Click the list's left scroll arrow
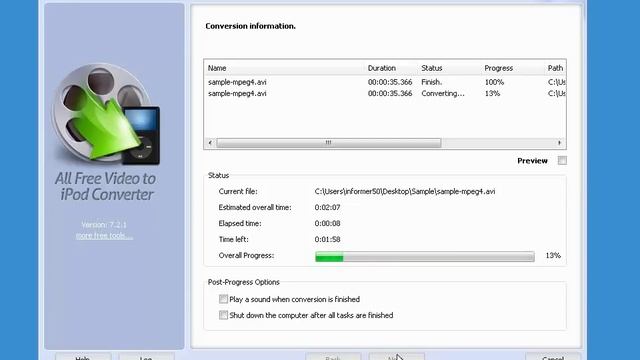 click(x=210, y=143)
